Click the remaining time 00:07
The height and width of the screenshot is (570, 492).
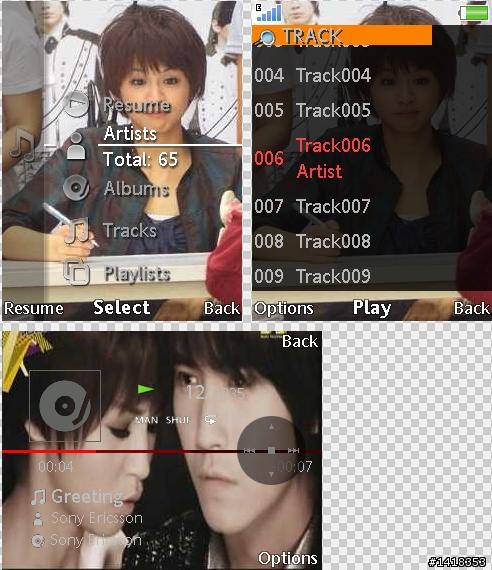pyautogui.click(x=294, y=467)
